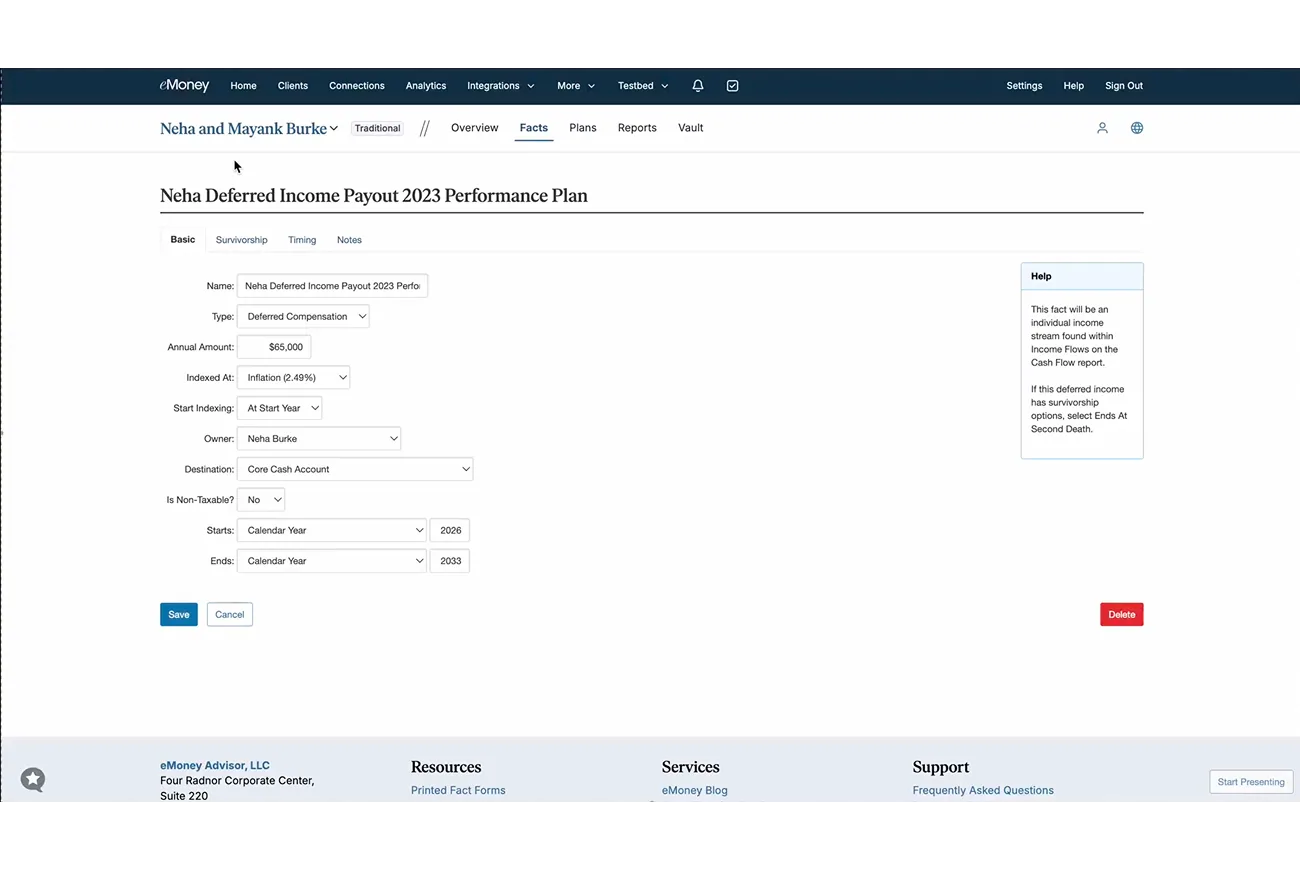Click the task checklist icon
This screenshot has height=870, width=1300.
tap(733, 86)
